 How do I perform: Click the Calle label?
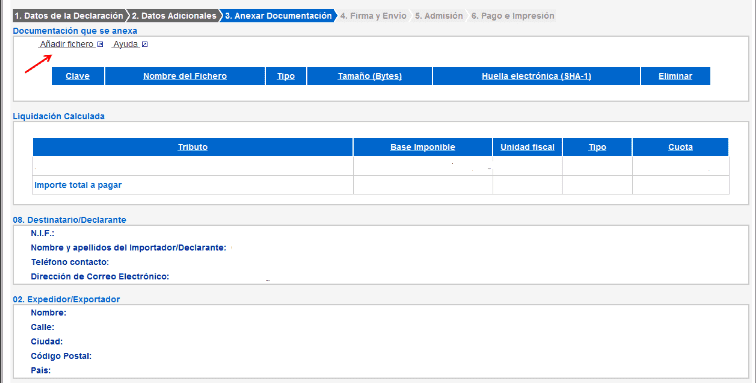tap(42, 328)
